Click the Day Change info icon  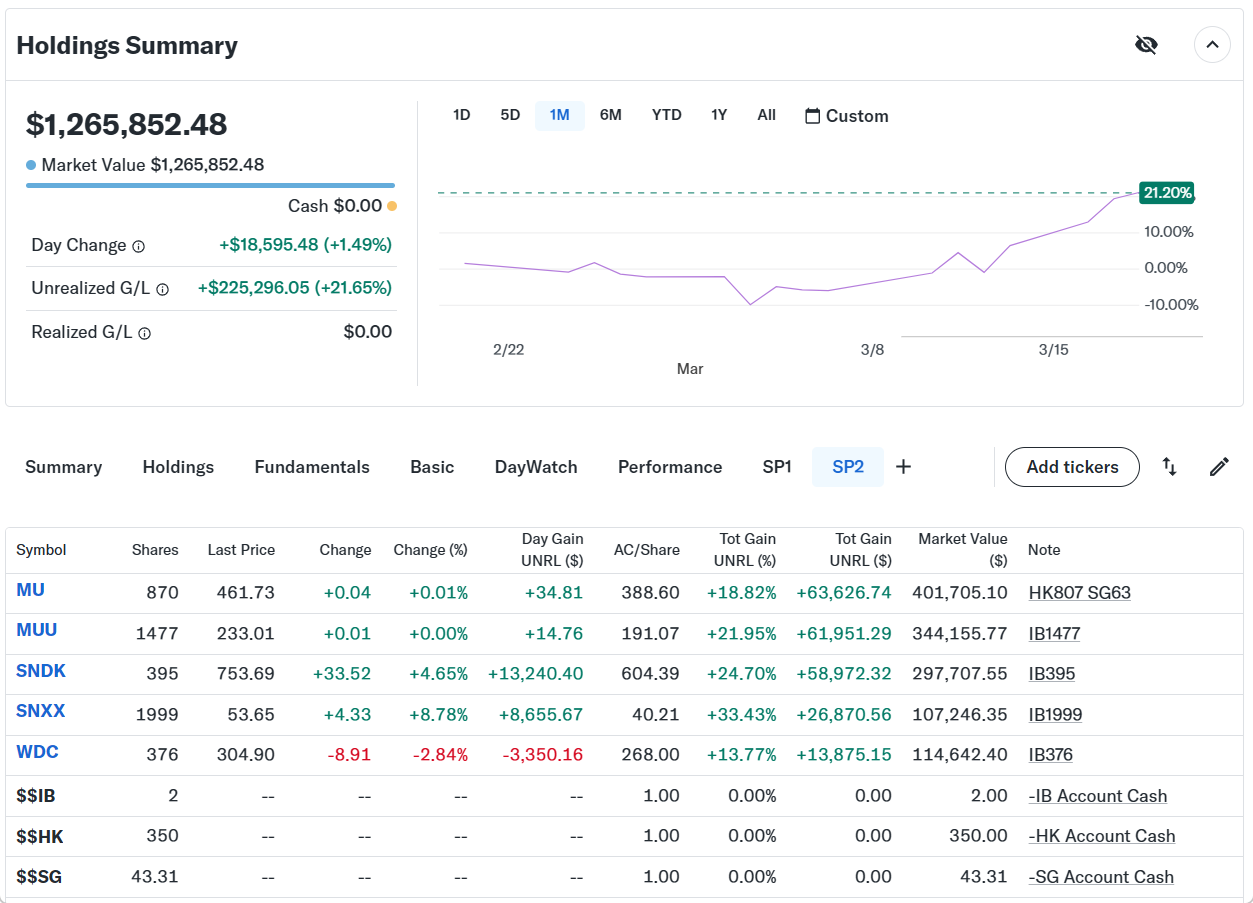pos(139,246)
